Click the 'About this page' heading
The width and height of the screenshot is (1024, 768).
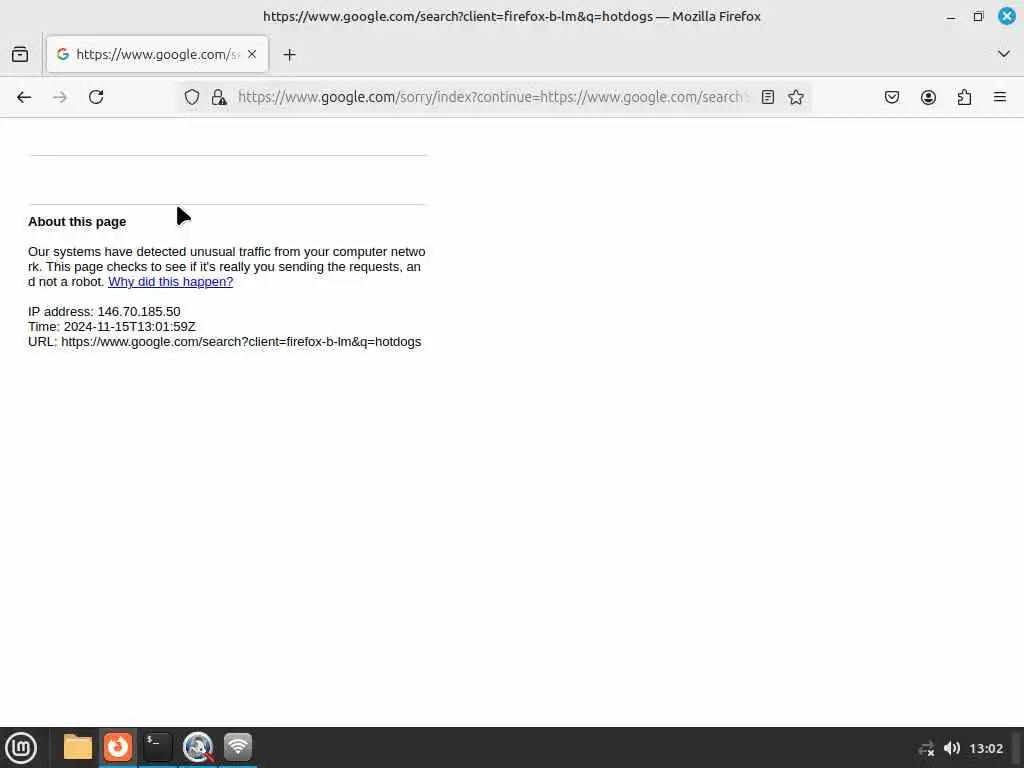click(x=77, y=221)
